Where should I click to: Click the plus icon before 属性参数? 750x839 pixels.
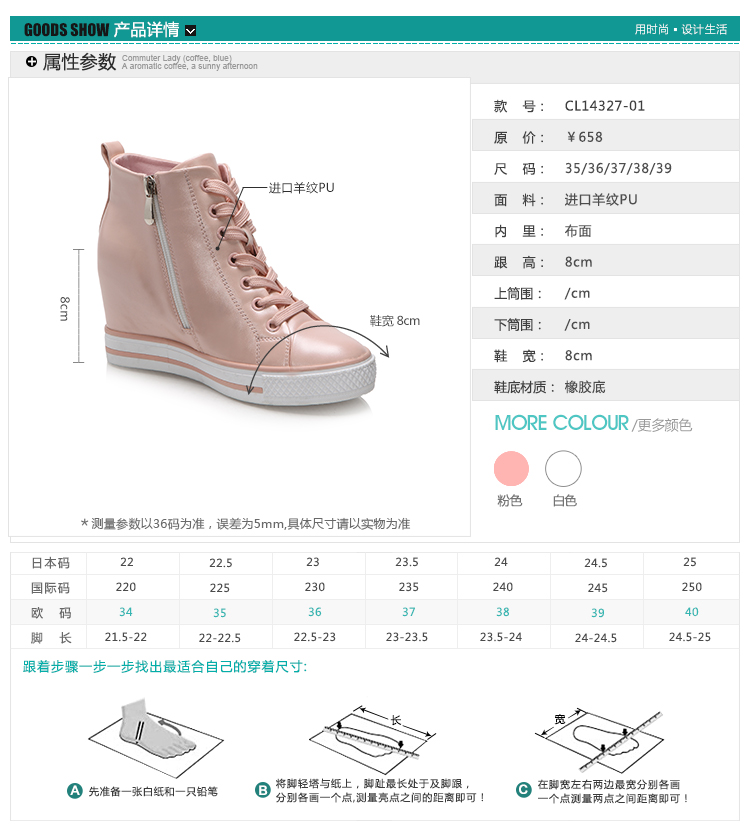32,62
